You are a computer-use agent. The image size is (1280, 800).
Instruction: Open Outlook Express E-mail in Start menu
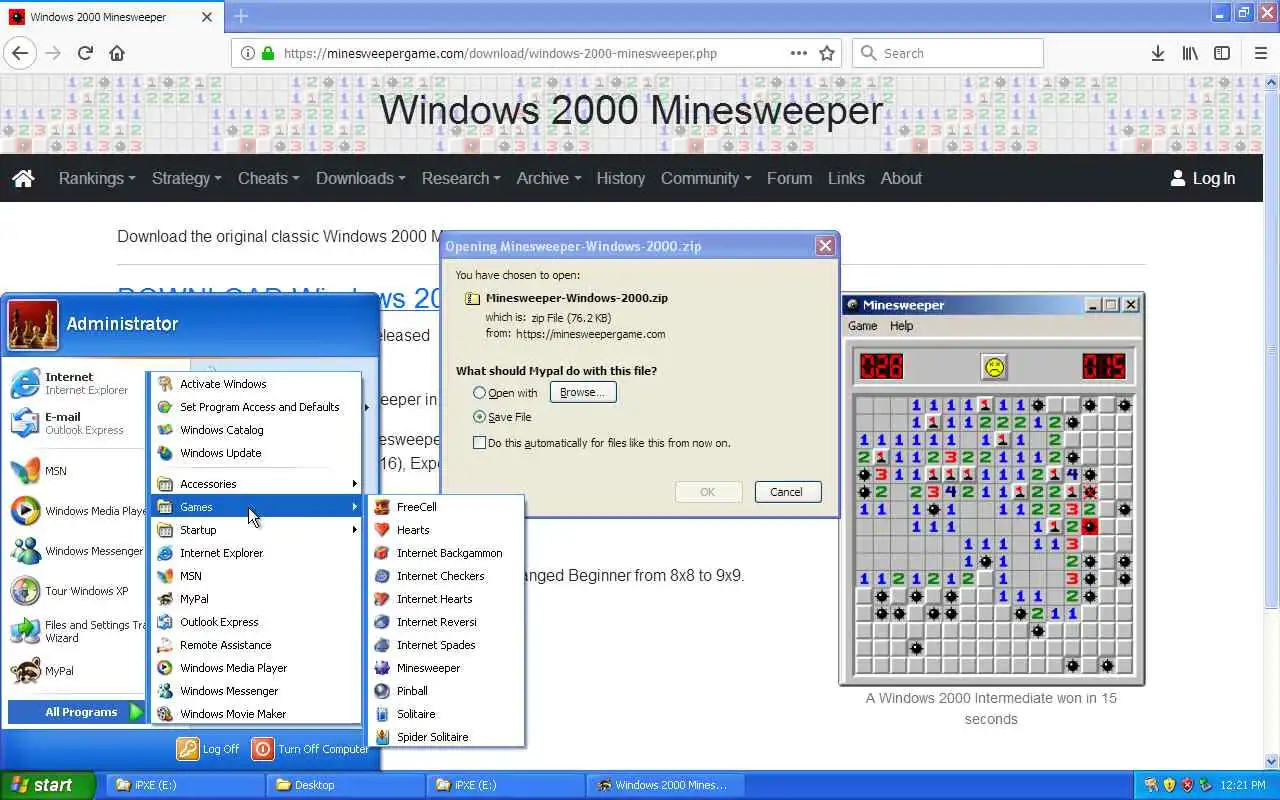pyautogui.click(x=75, y=423)
